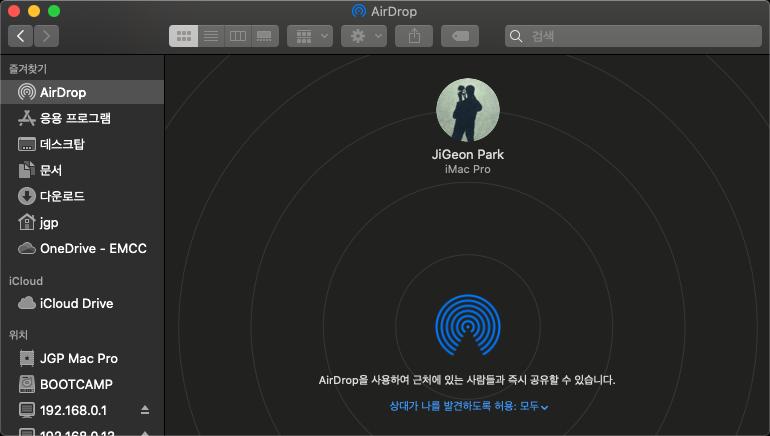This screenshot has height=436, width=770.
Task: Click the iCloud Drive cloud icon
Action: [x=27, y=303]
